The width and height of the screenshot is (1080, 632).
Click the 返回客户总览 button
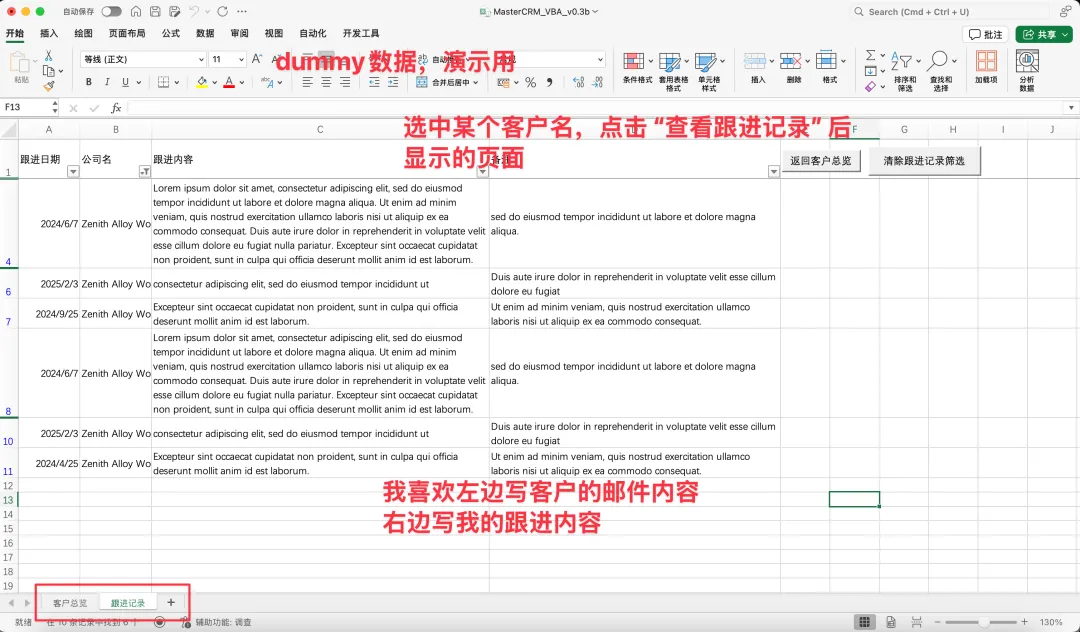click(820, 160)
